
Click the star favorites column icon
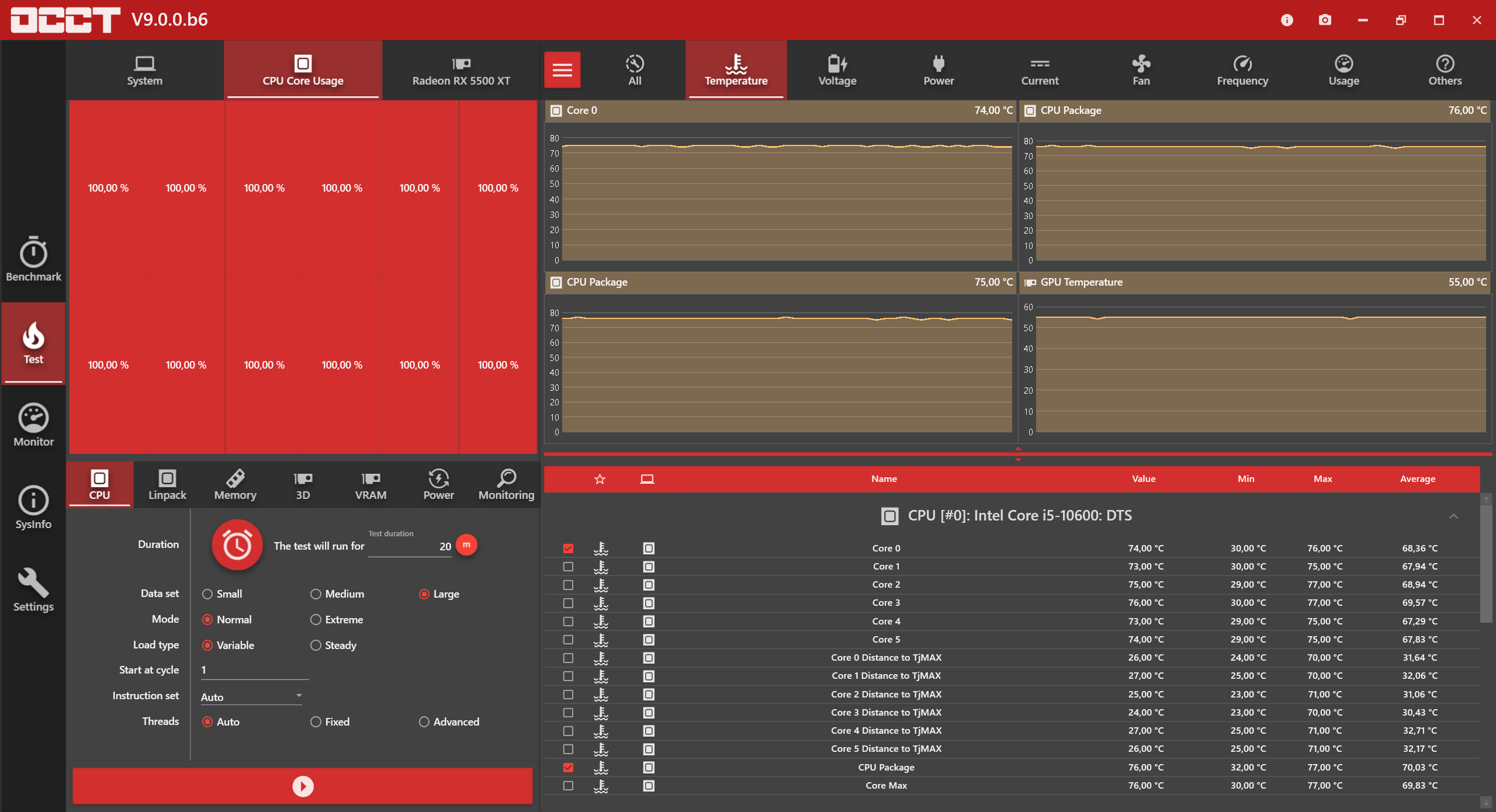[600, 479]
